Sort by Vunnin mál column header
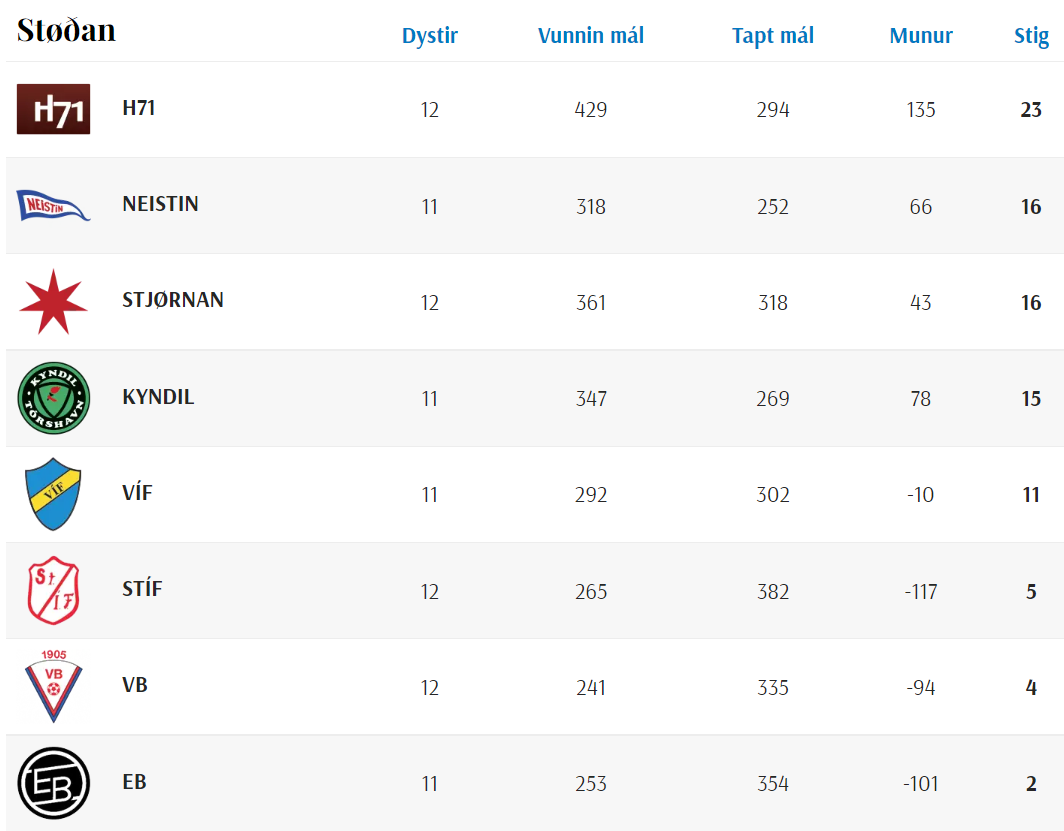The width and height of the screenshot is (1064, 831). point(591,36)
